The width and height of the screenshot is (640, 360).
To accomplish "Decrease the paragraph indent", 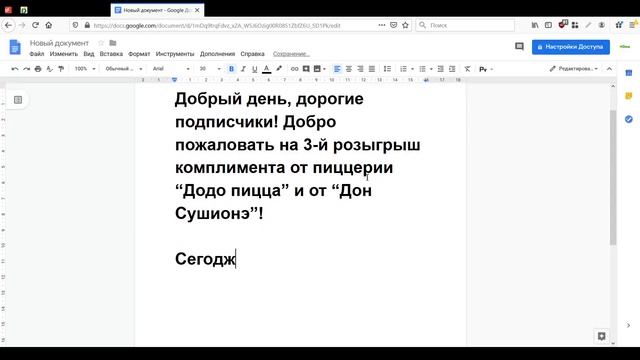I will (440, 69).
